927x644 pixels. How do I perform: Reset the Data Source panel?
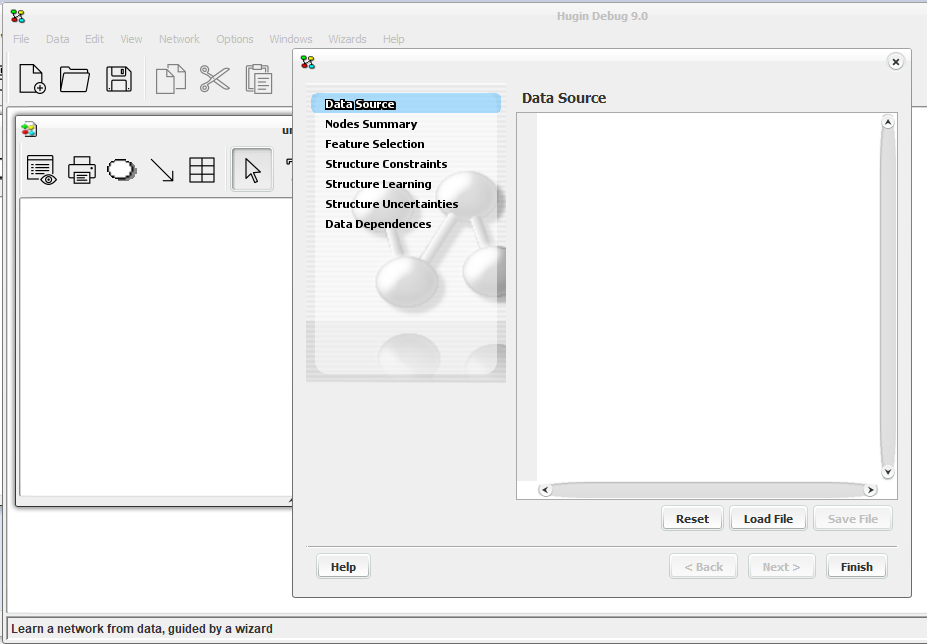692,518
